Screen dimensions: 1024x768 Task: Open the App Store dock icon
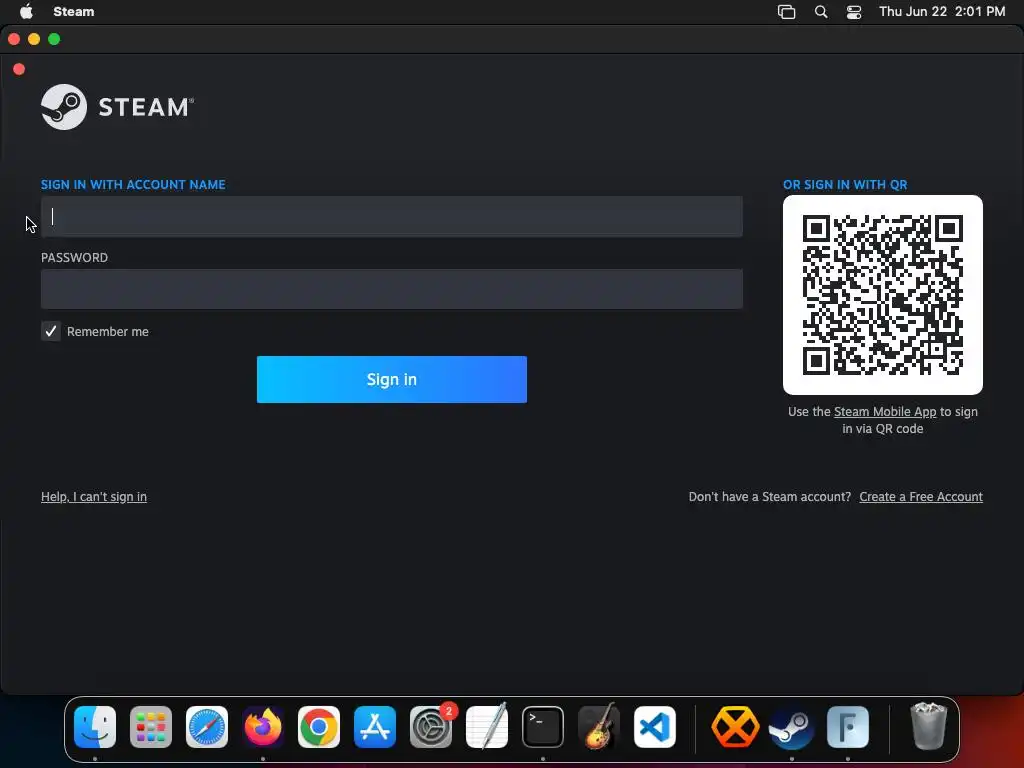pos(375,727)
